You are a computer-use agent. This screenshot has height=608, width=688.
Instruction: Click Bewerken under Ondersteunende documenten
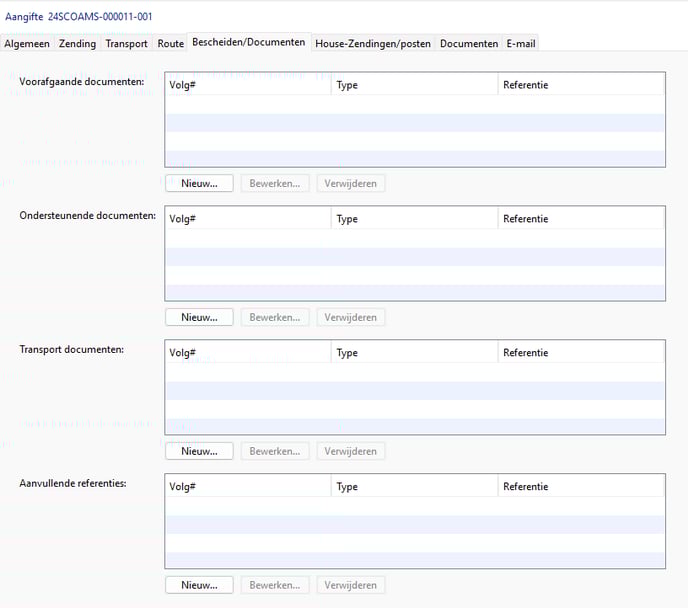pos(275,317)
